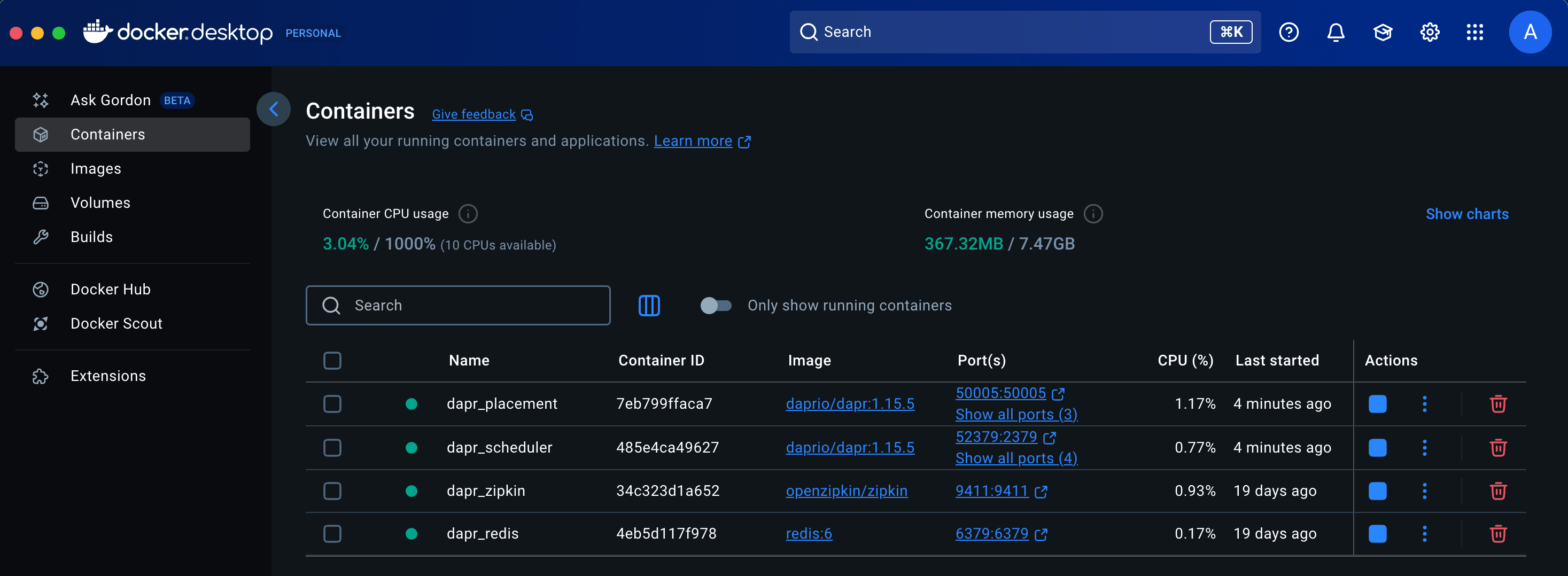Open the account avatar labeled A
The width and height of the screenshot is (1568, 576).
(1530, 32)
